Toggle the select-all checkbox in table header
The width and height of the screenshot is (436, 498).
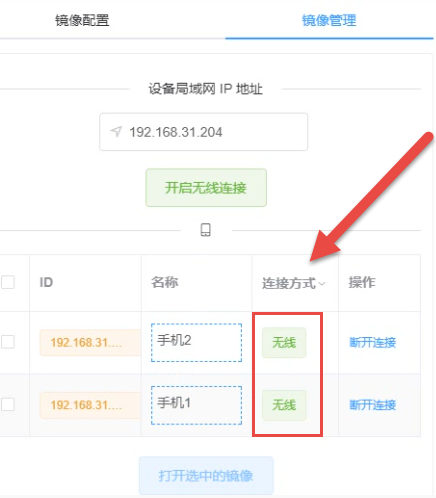click(8, 282)
